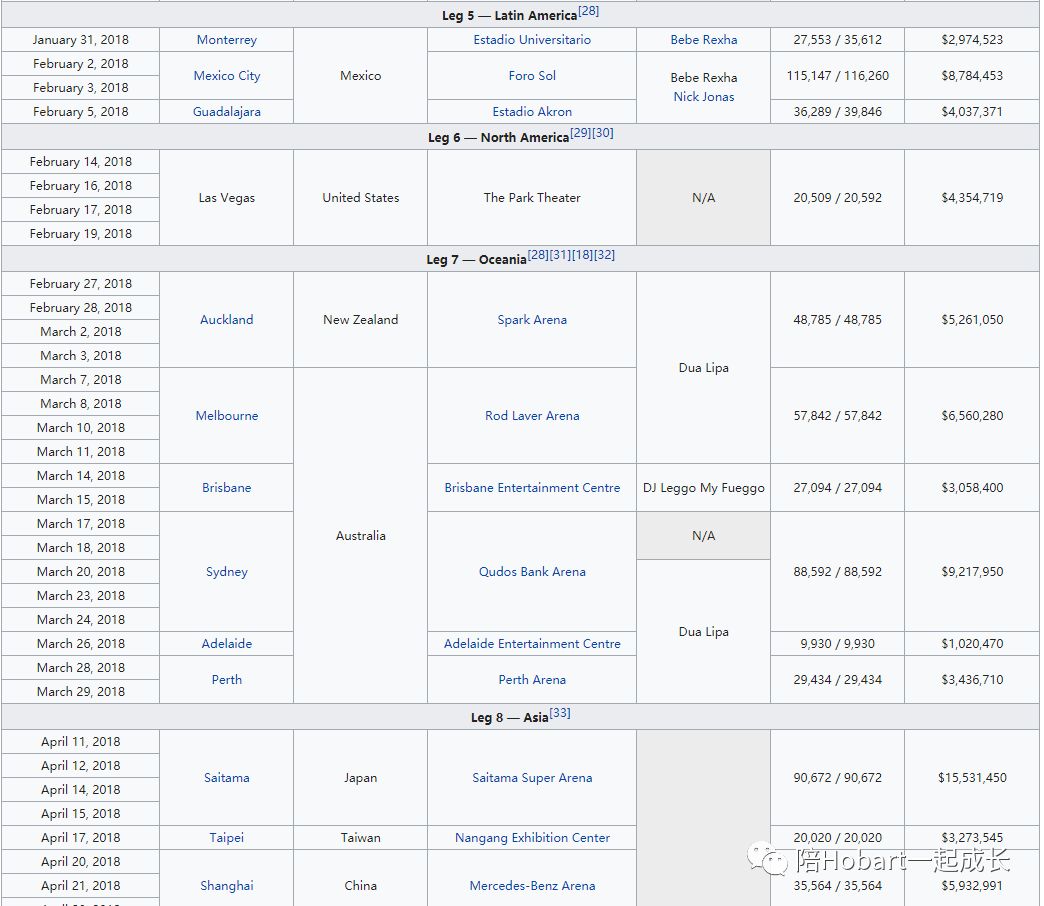Click the Mexico City link
This screenshot has height=906, width=1044.
coord(226,76)
